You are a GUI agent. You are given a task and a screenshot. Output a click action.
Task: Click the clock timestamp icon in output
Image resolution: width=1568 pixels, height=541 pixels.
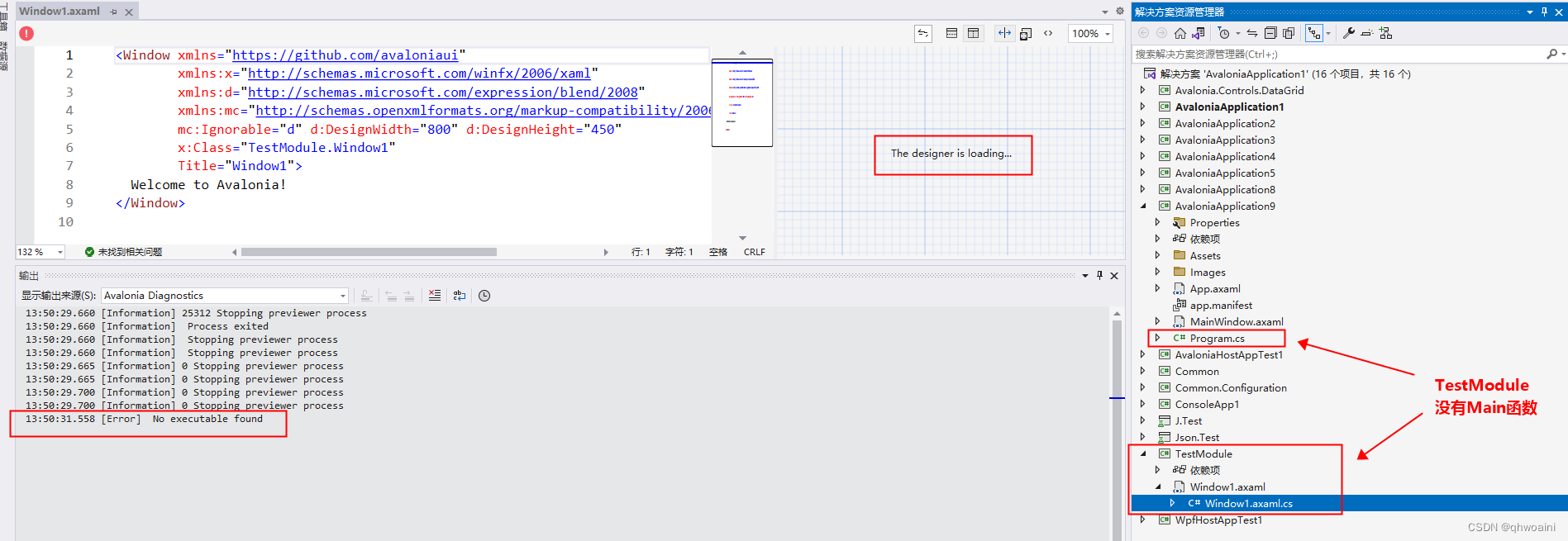(484, 296)
